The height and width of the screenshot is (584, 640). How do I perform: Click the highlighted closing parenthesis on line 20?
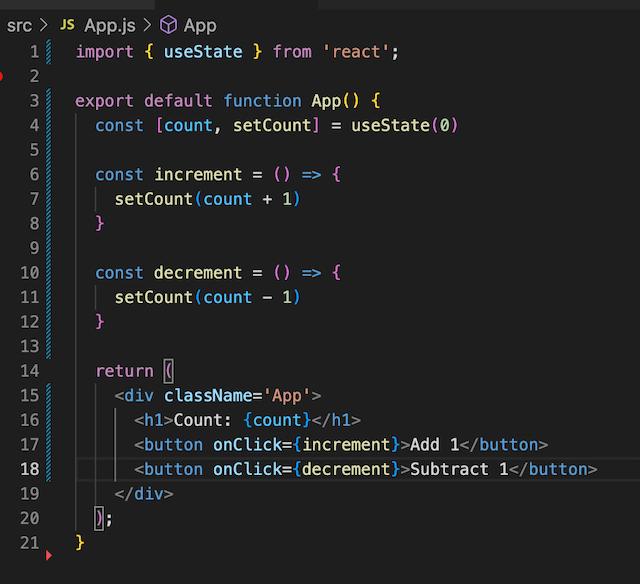[x=99, y=519]
